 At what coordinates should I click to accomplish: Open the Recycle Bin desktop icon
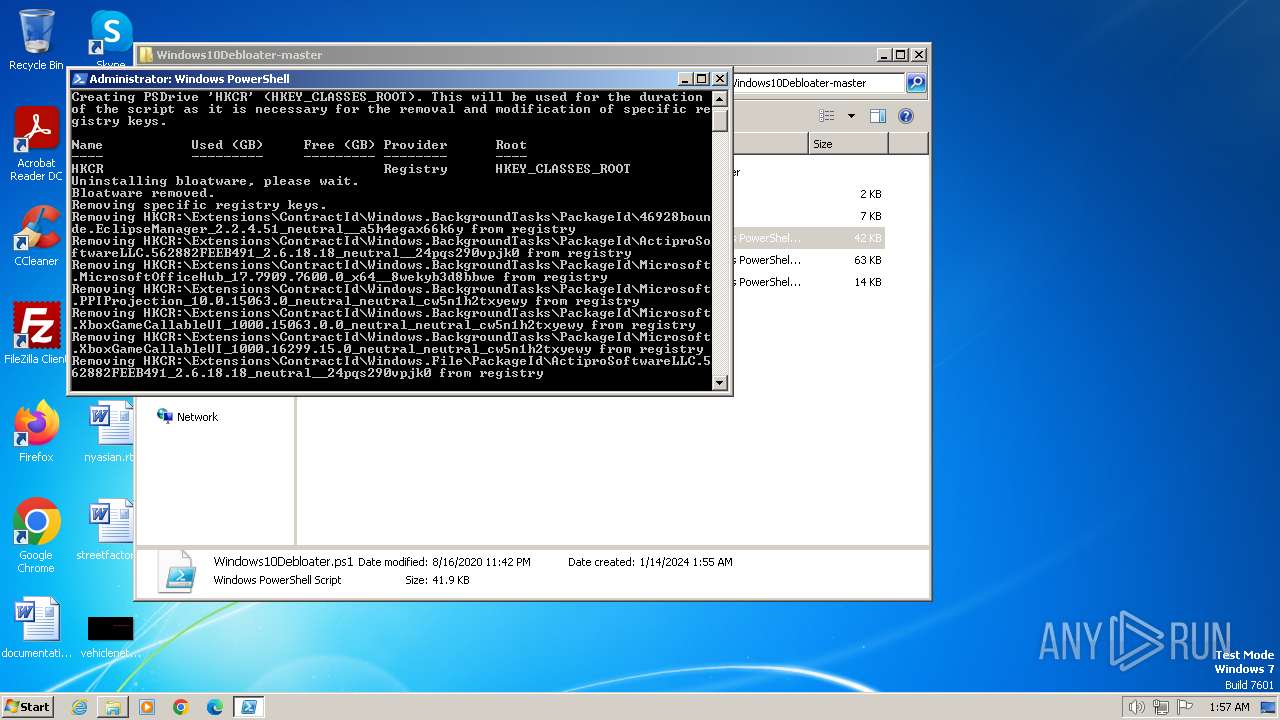tap(36, 39)
